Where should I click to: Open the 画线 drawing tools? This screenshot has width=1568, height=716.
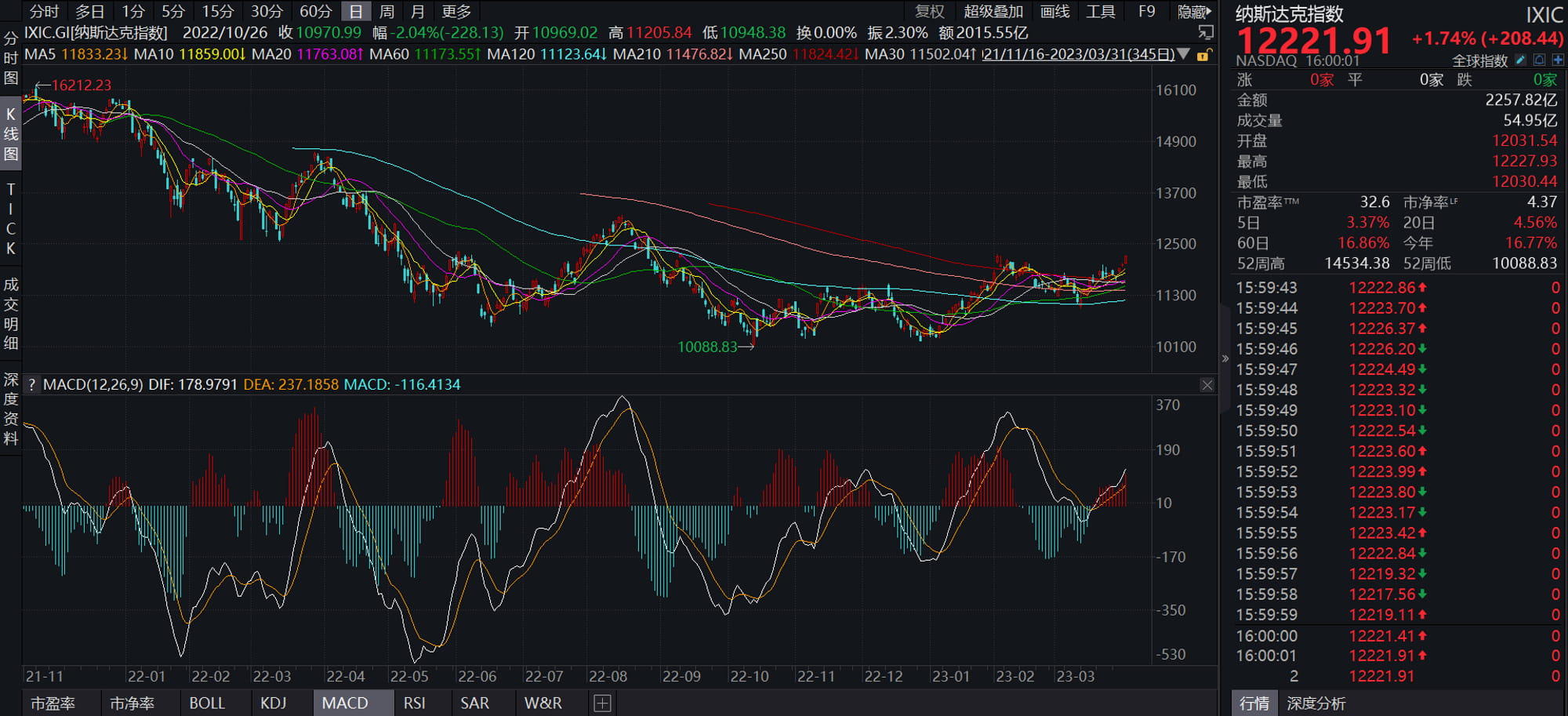[1054, 12]
